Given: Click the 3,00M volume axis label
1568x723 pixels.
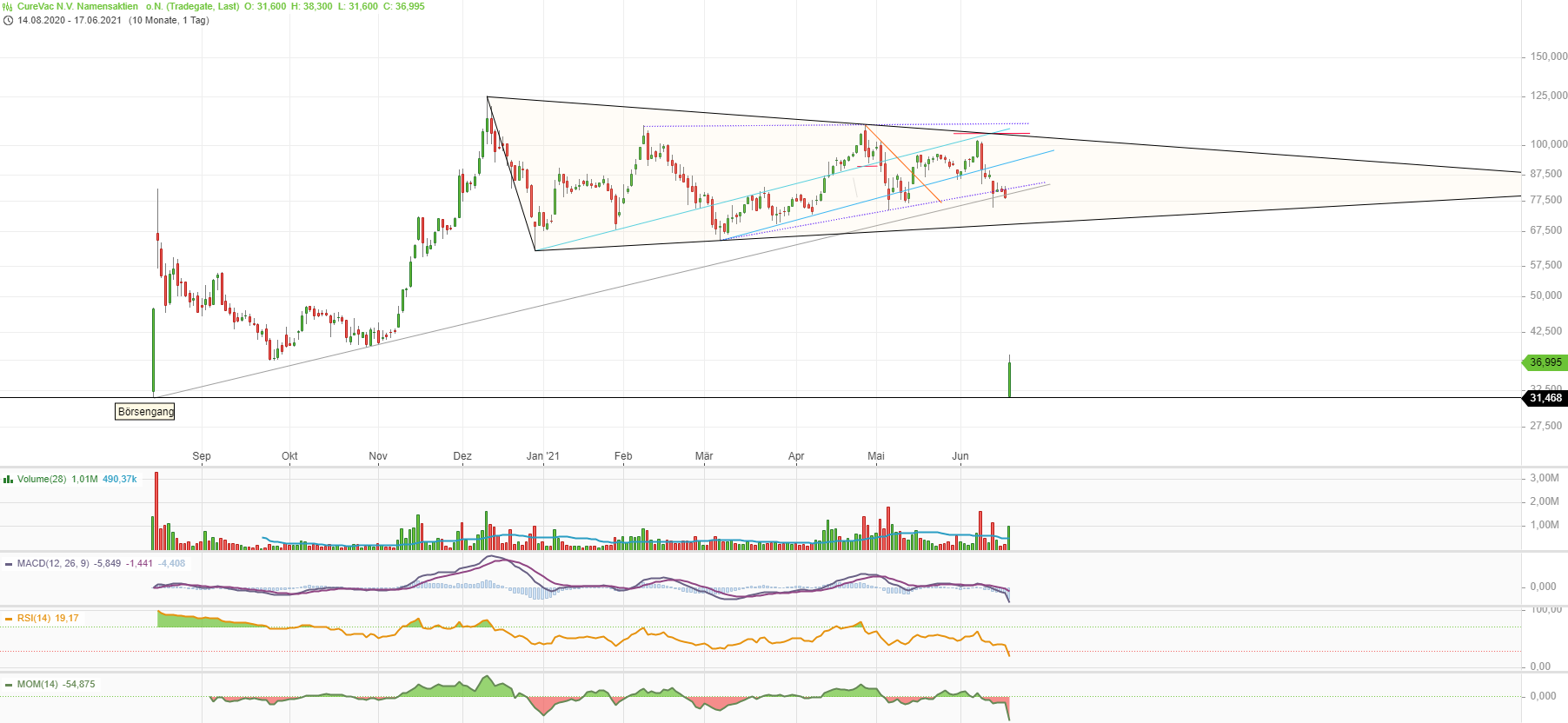Looking at the screenshot, I should tap(1545, 478).
